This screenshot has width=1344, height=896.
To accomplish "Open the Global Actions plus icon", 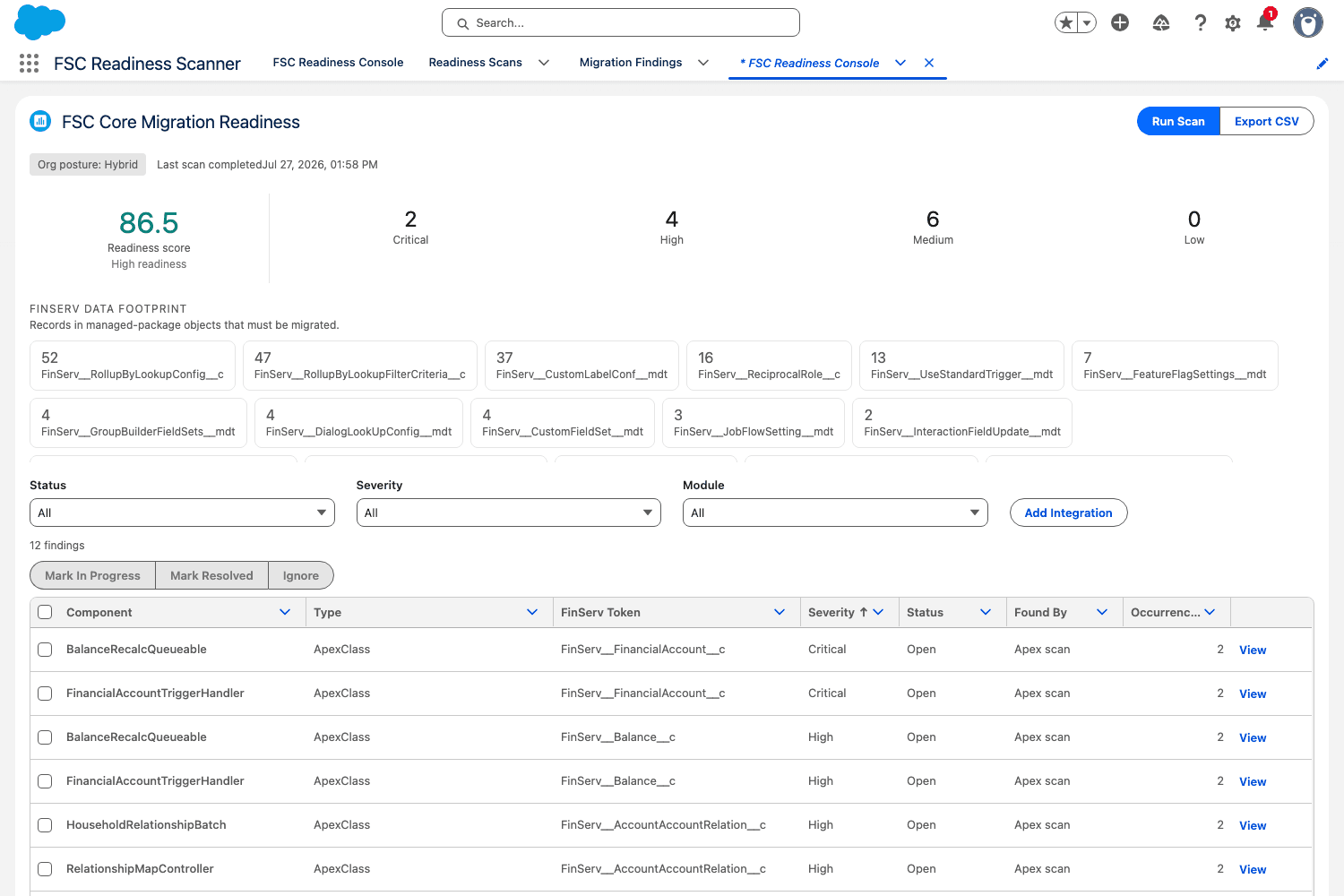I will [1120, 22].
